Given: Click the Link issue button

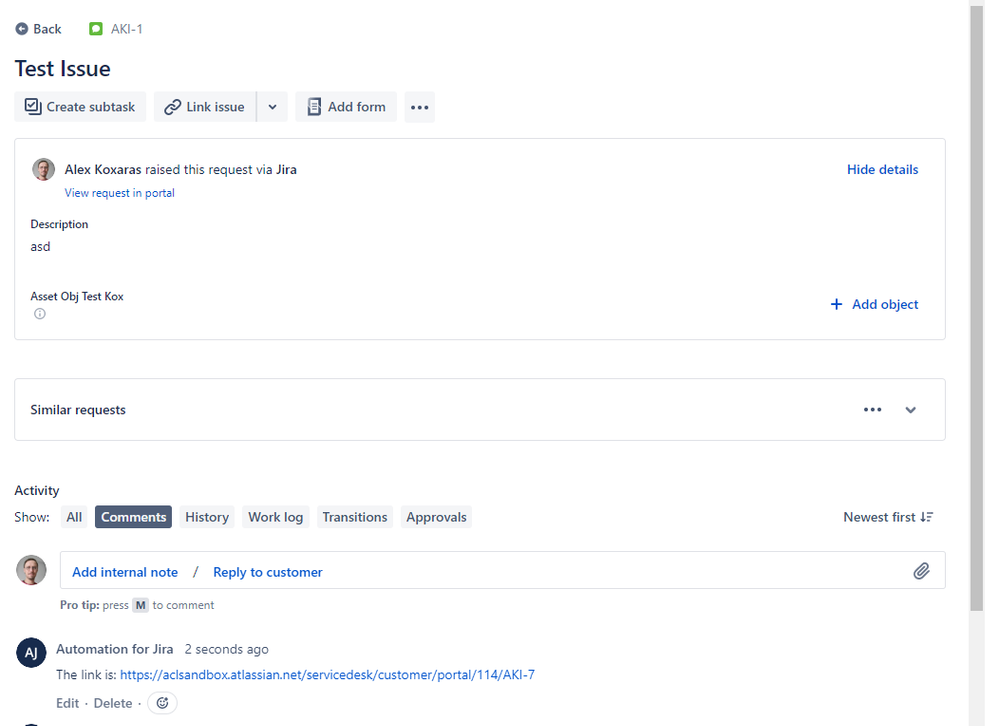Looking at the screenshot, I should pyautogui.click(x=205, y=106).
